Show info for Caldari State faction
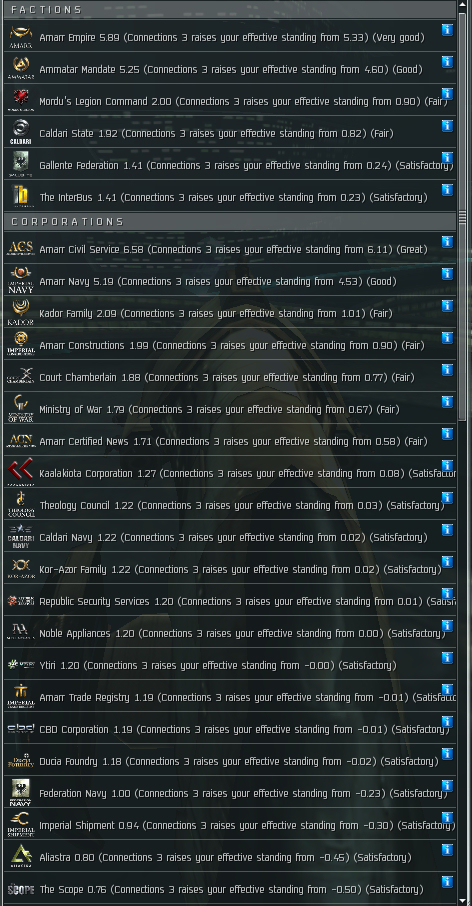This screenshot has height=906, width=472. [x=447, y=125]
